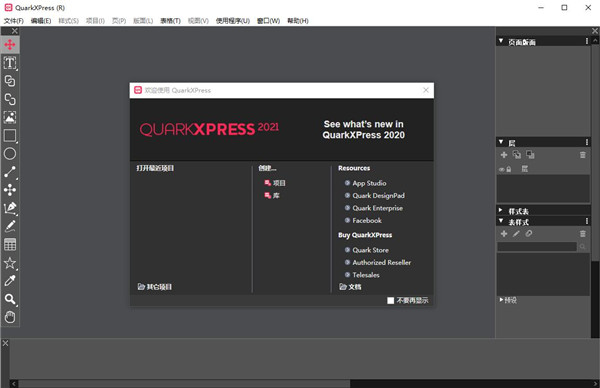
Task: Click the horizontal scrollbar left arrow
Action: point(14,383)
